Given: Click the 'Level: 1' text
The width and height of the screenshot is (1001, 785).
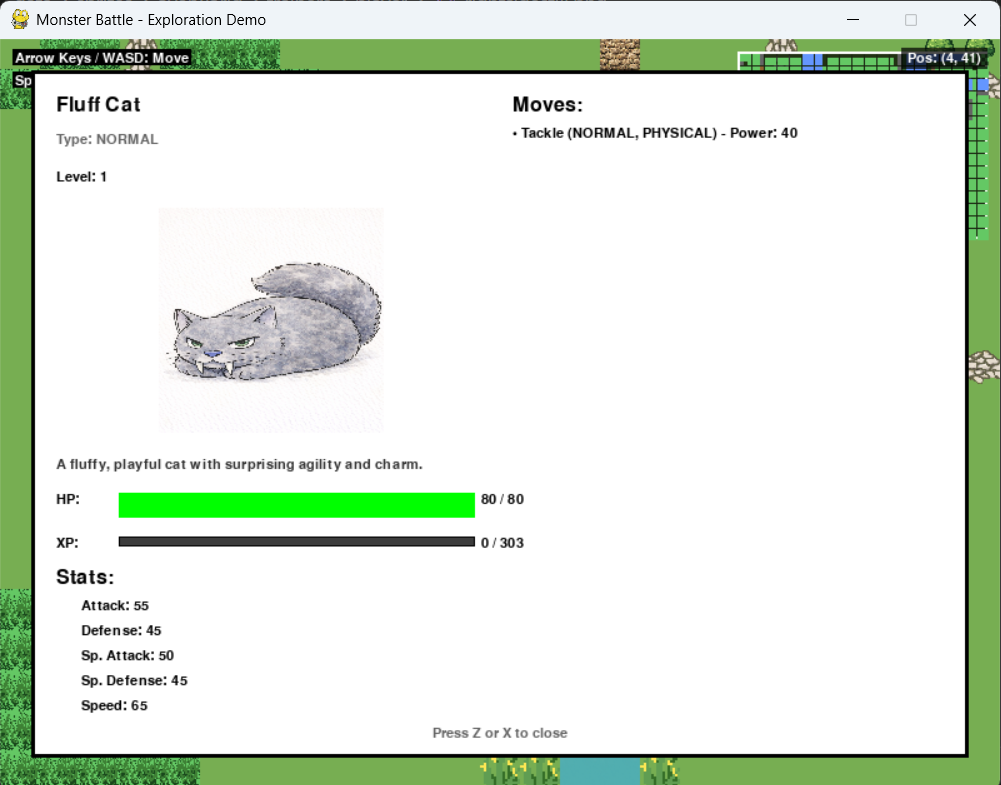Looking at the screenshot, I should click(81, 177).
